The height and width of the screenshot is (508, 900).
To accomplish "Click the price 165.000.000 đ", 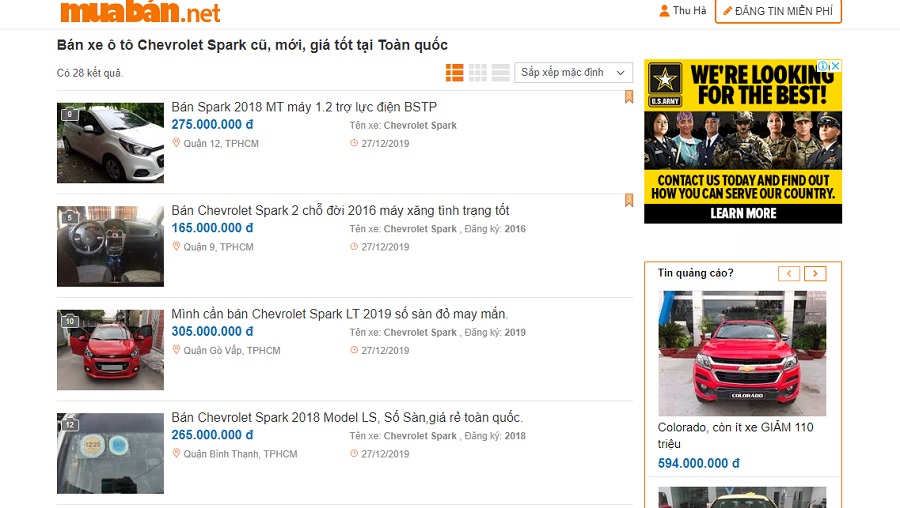I will (x=212, y=228).
